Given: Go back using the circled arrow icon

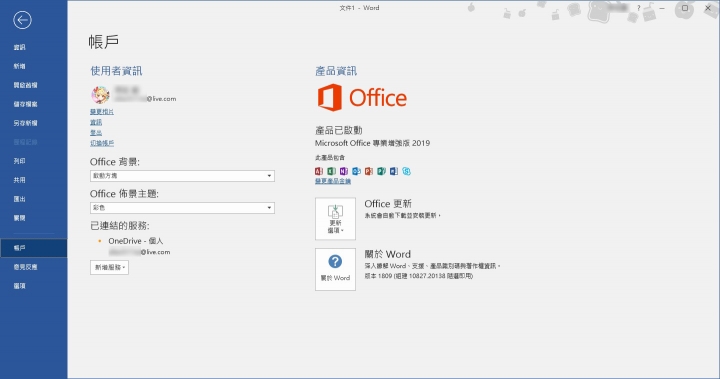Looking at the screenshot, I should (22, 20).
